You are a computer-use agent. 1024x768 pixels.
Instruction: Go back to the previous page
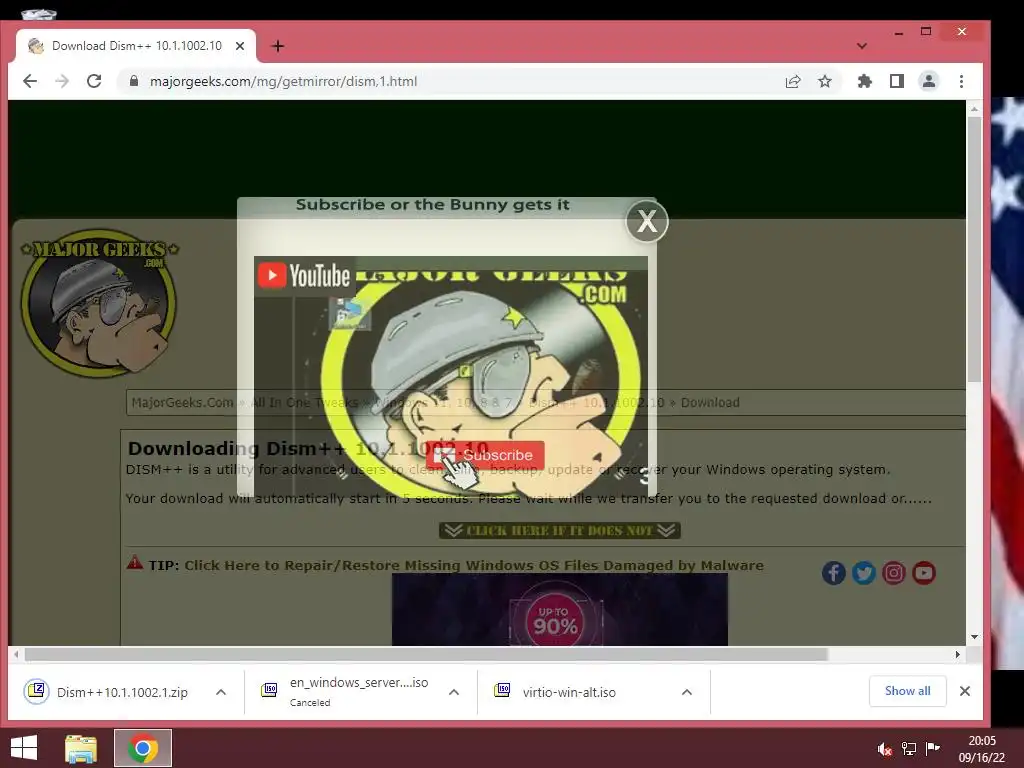tap(30, 81)
